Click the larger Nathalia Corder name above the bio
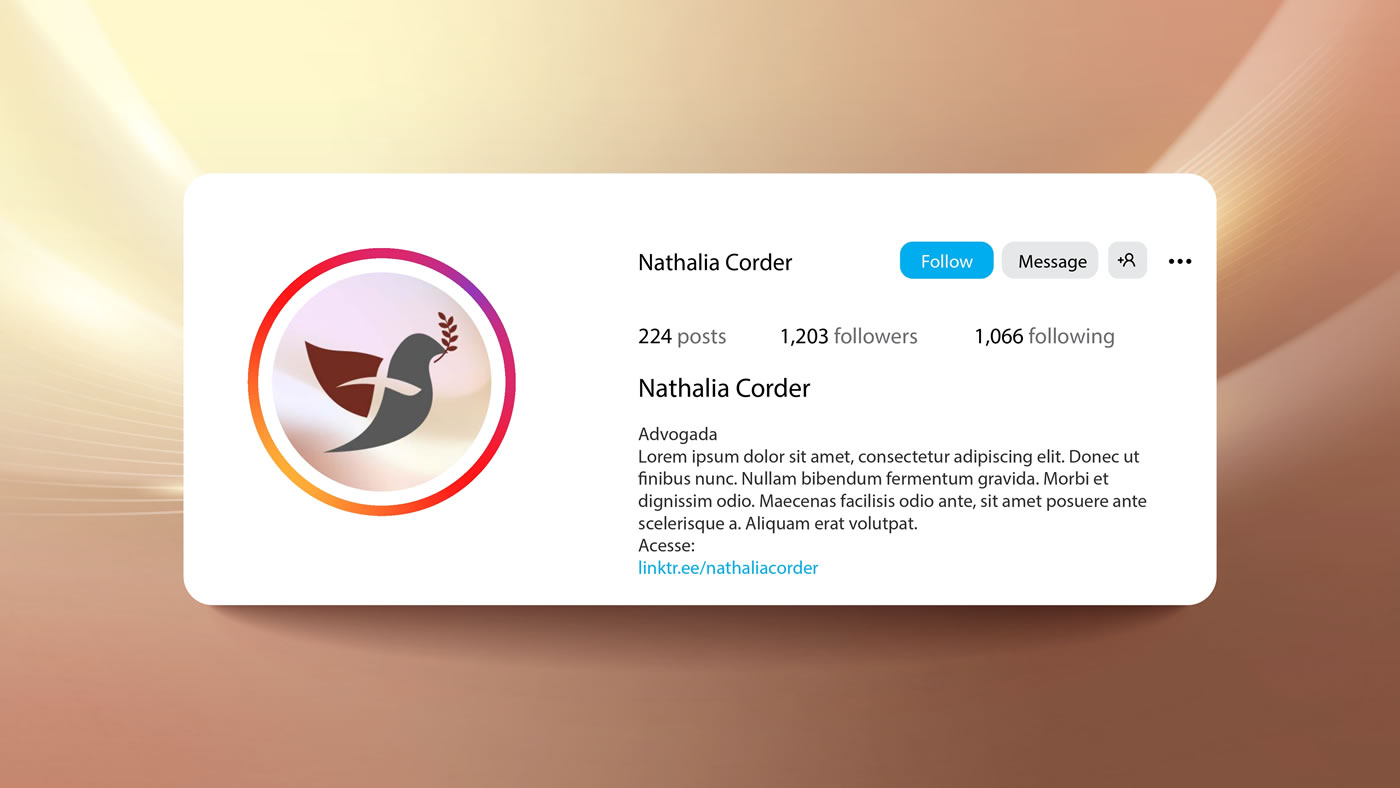Image resolution: width=1400 pixels, height=788 pixels. click(724, 388)
